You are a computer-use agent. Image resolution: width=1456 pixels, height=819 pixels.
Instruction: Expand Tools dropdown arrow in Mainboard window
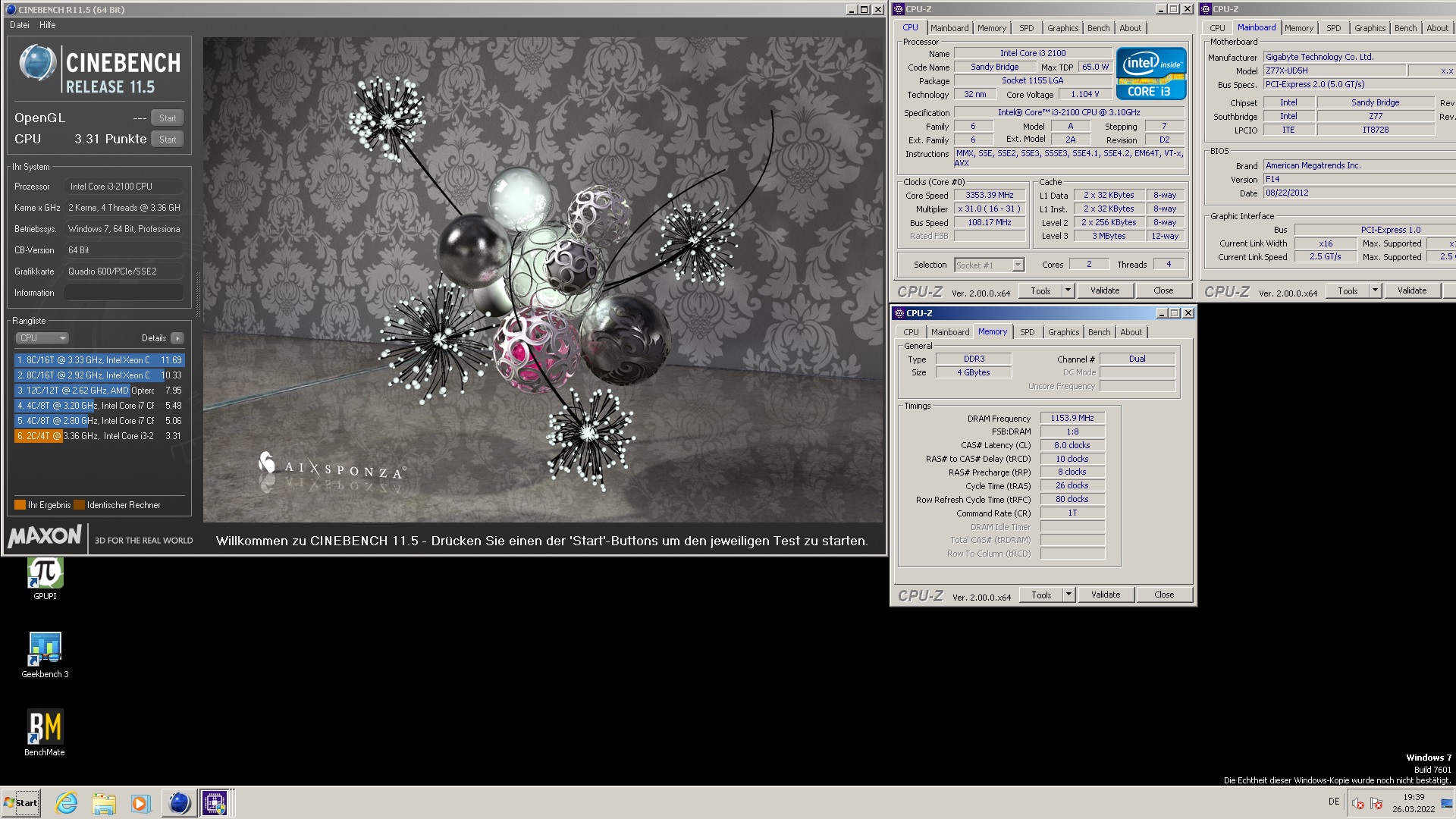tap(1375, 290)
